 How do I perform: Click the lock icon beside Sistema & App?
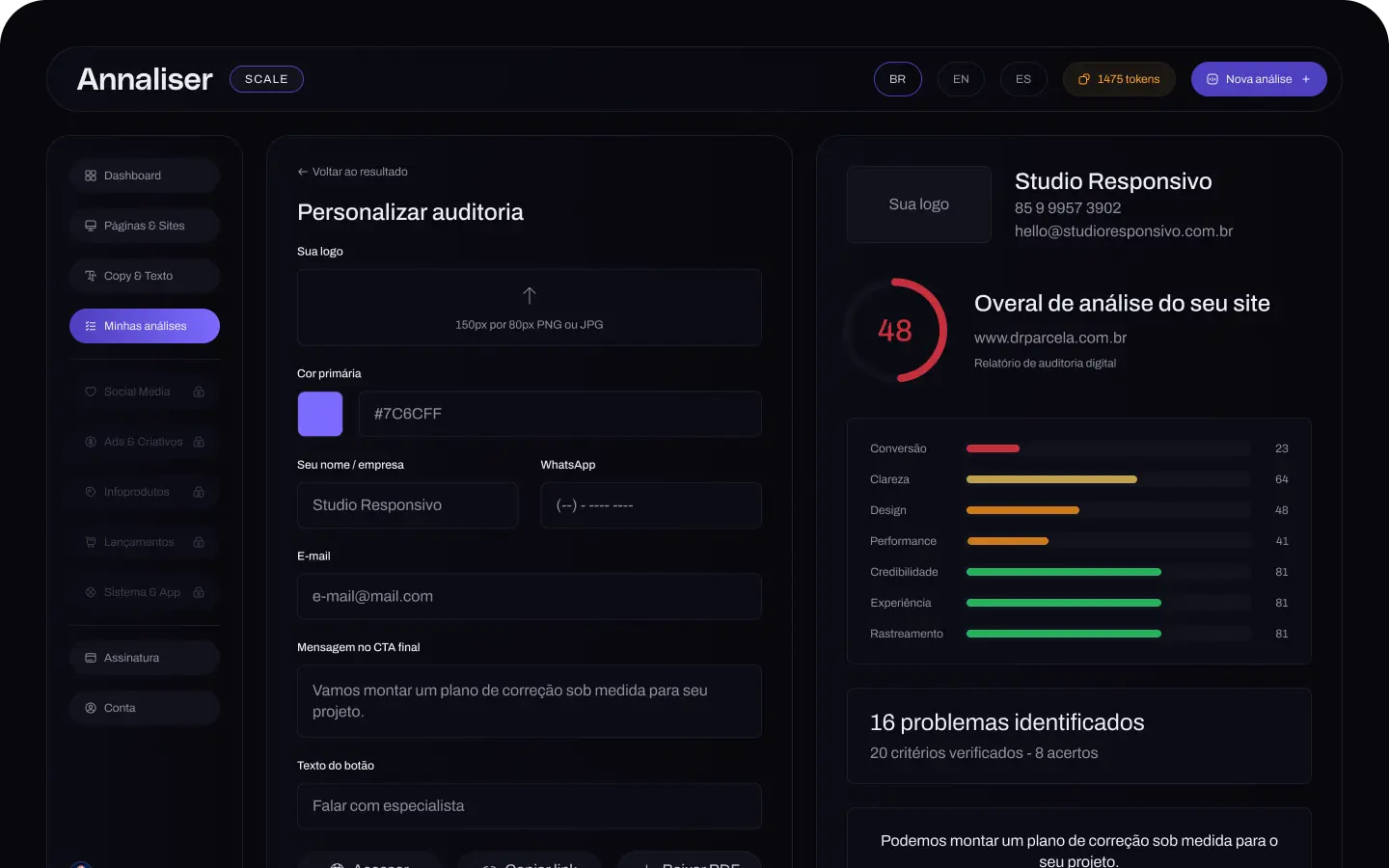[199, 592]
